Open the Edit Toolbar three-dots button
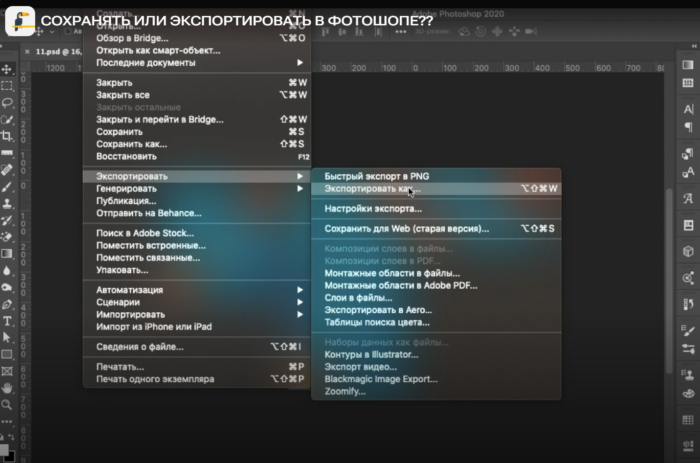The image size is (700, 463). tap(7, 421)
